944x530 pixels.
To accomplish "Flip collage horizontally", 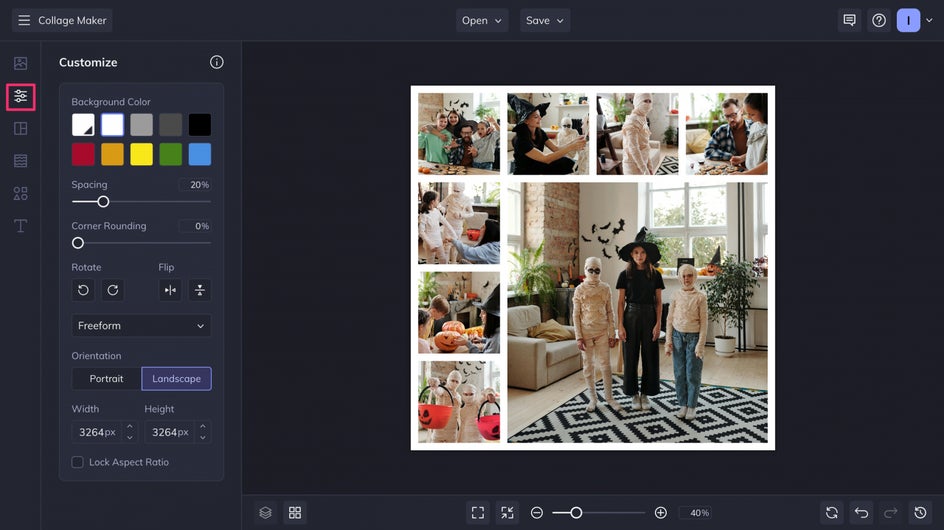I will [x=170, y=290].
